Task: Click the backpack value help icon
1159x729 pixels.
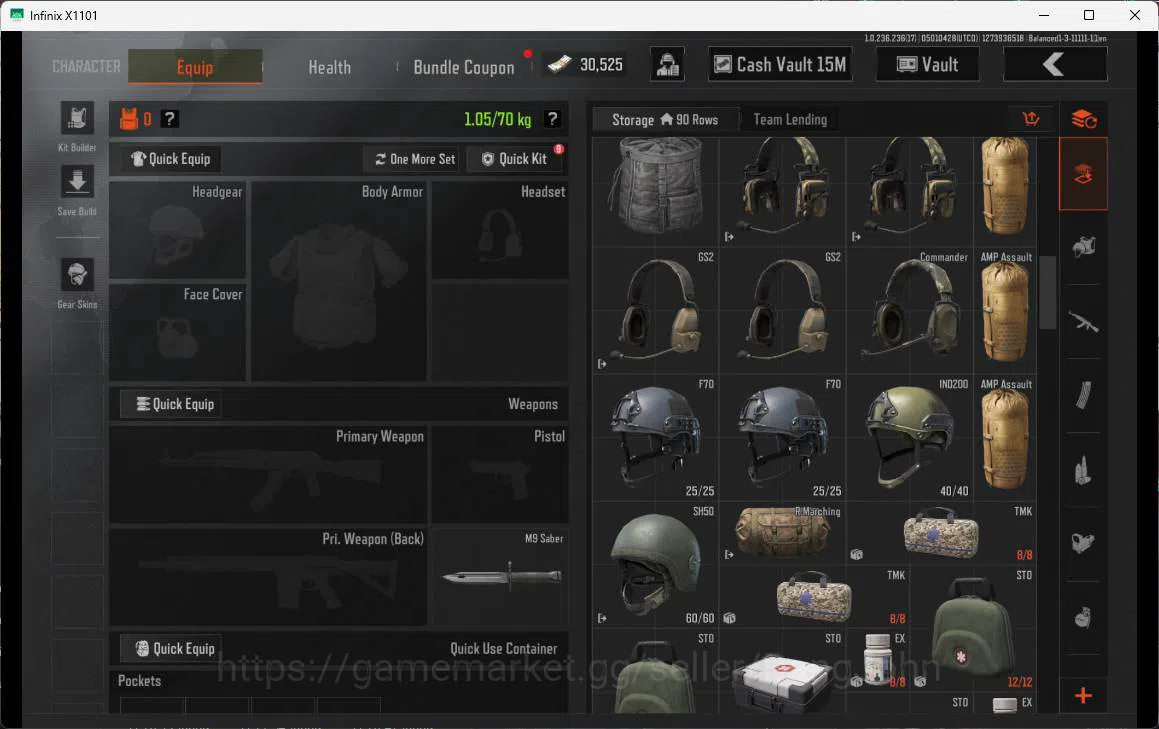Action: 169,119
